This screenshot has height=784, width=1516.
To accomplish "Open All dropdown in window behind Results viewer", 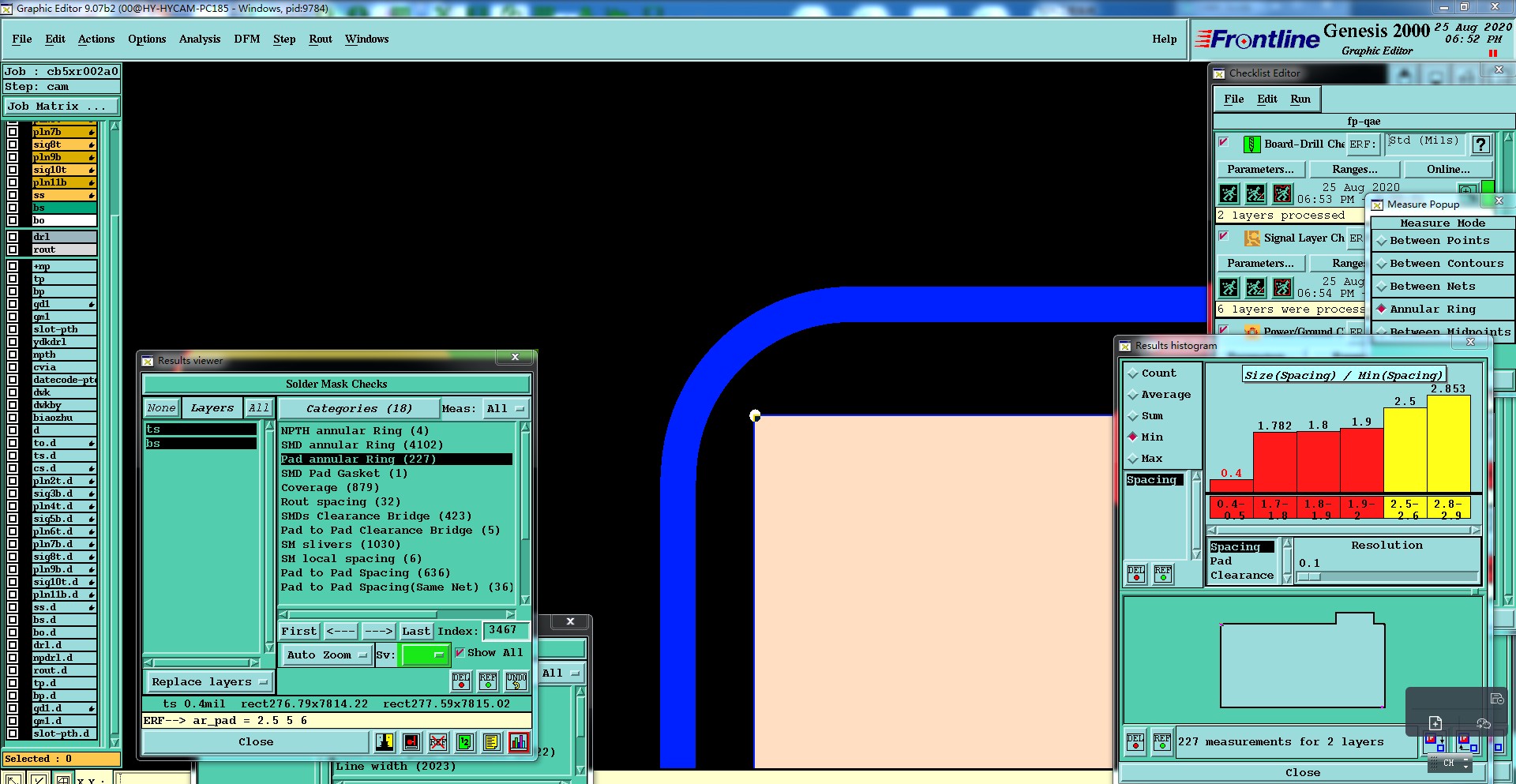I will [x=561, y=673].
